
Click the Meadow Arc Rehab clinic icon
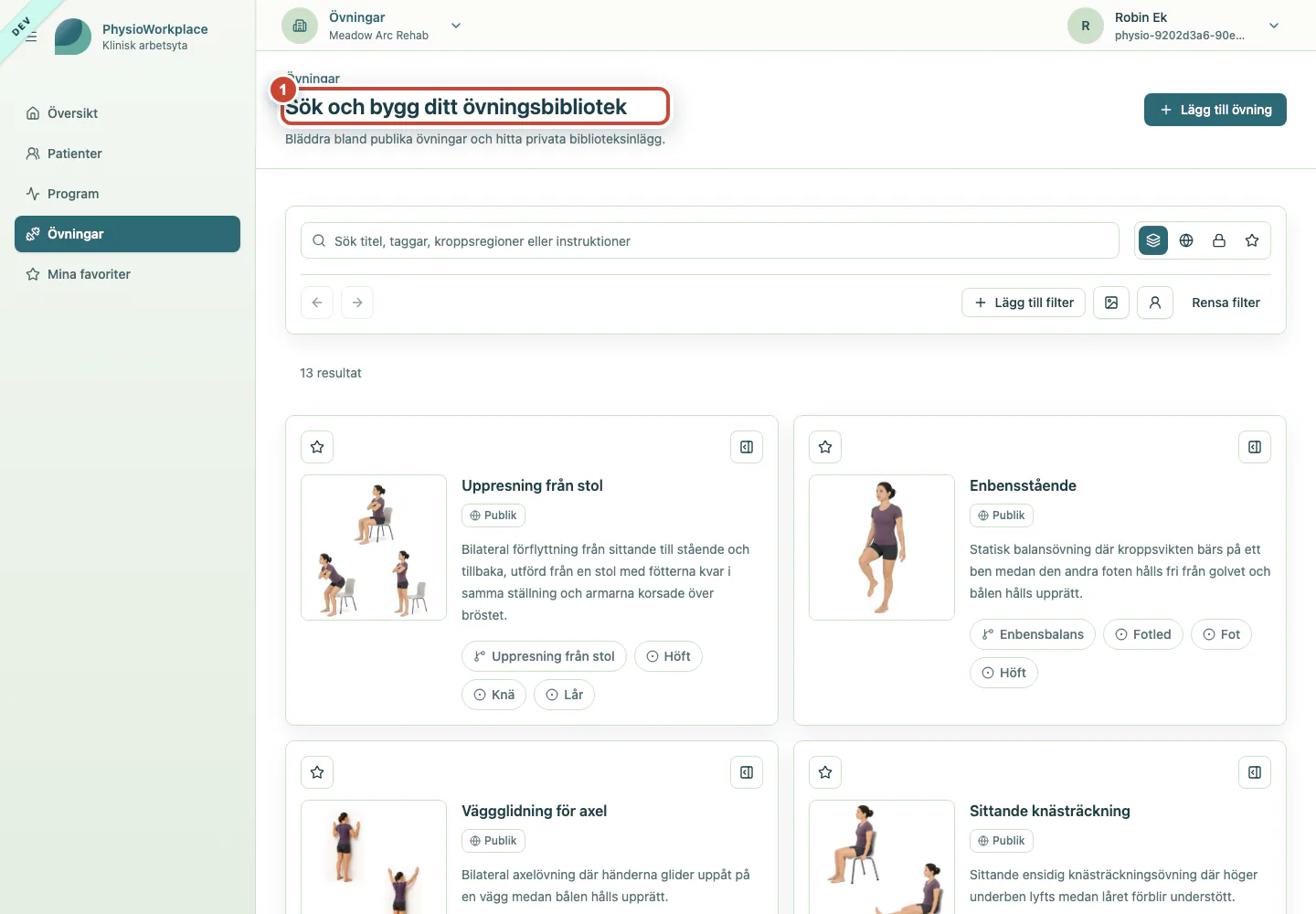point(300,26)
